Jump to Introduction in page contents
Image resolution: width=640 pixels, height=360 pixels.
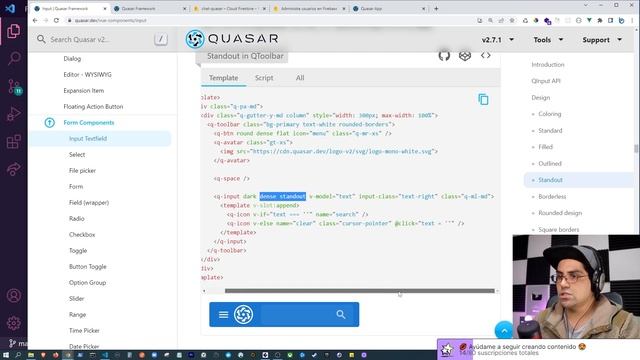pos(548,64)
